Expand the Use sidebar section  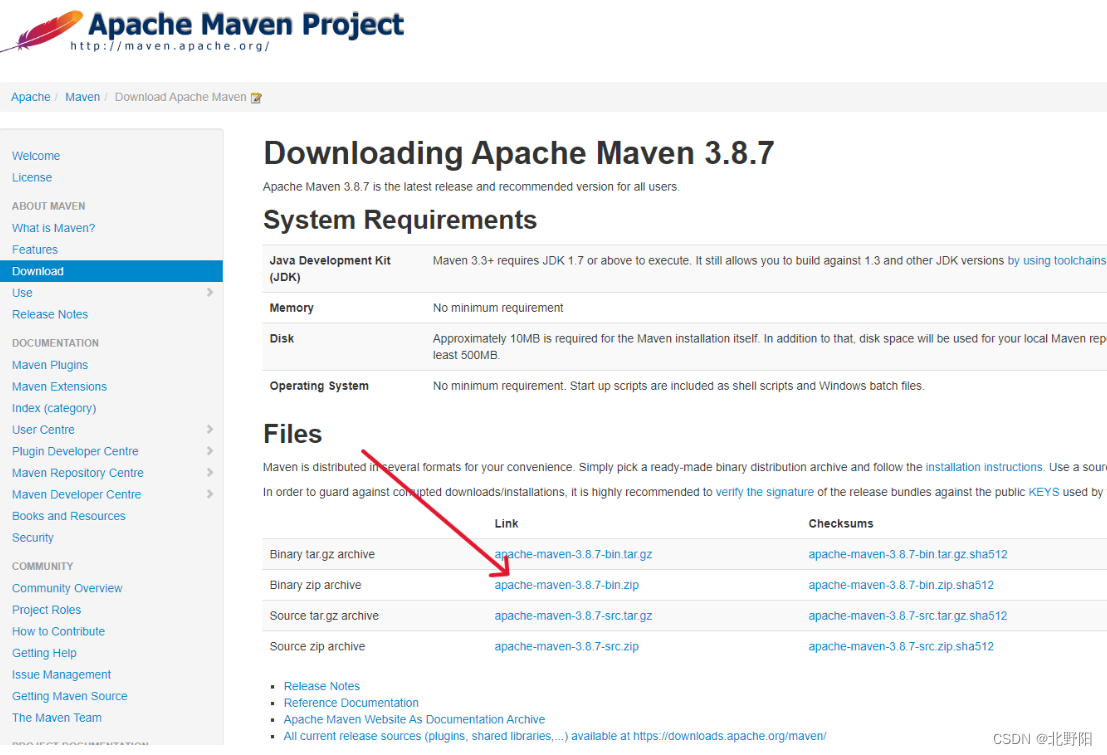[x=22, y=292]
